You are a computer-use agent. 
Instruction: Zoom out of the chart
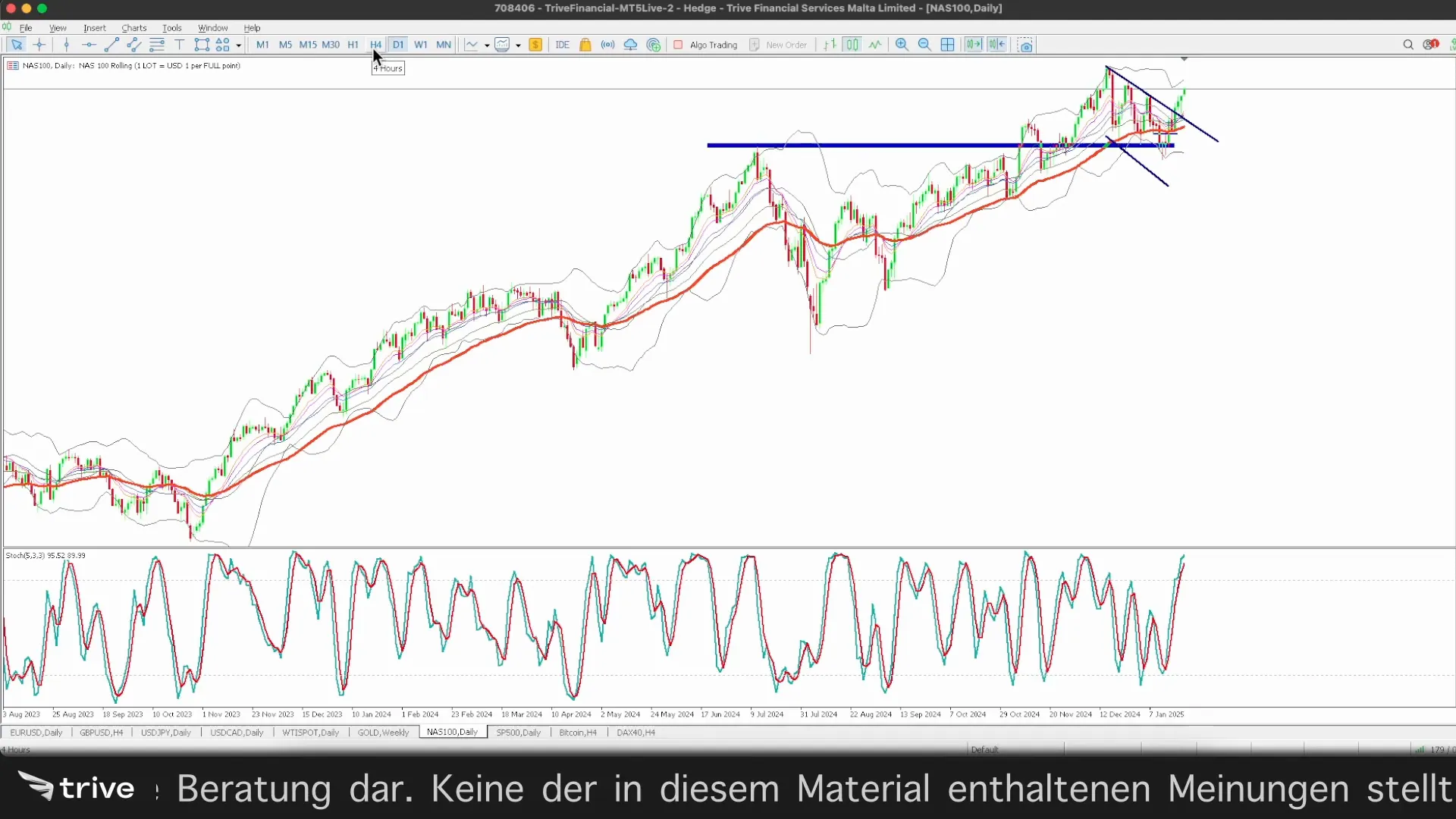pos(924,45)
